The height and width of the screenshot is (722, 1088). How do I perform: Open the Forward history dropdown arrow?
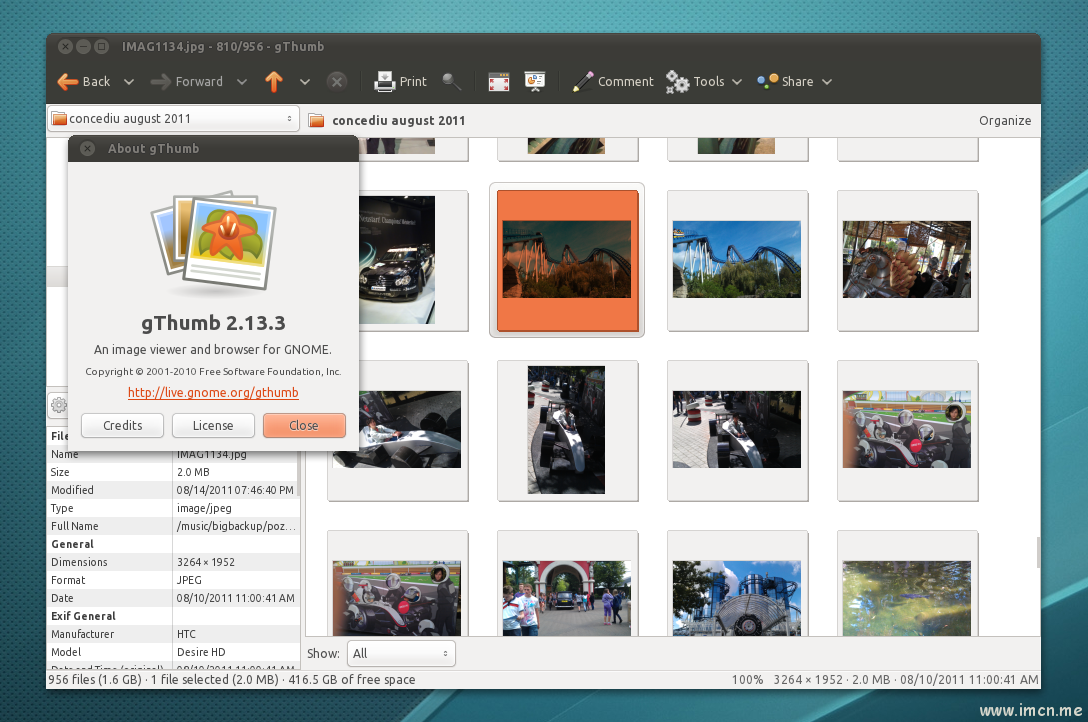point(242,82)
